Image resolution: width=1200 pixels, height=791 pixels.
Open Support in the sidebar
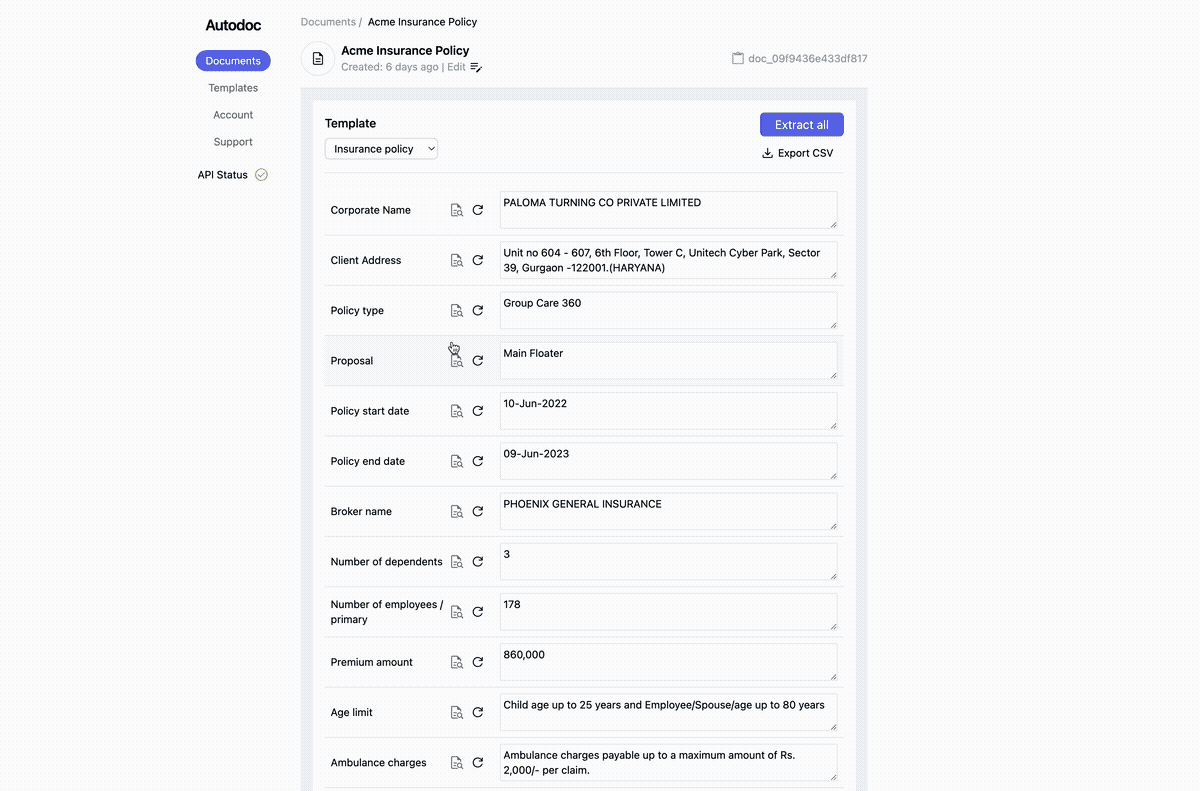[233, 142]
